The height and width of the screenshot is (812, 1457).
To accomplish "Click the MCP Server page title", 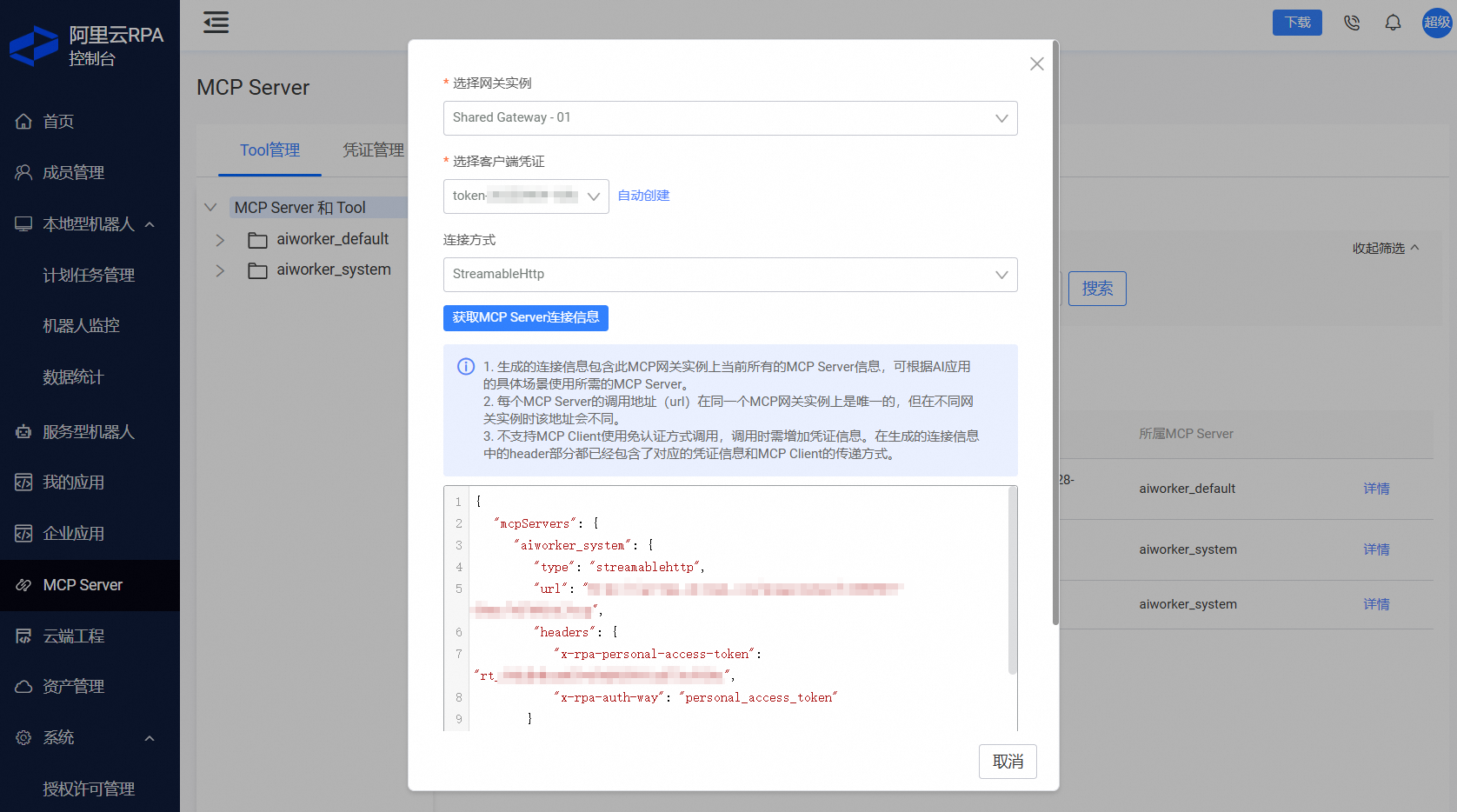I will pos(253,88).
